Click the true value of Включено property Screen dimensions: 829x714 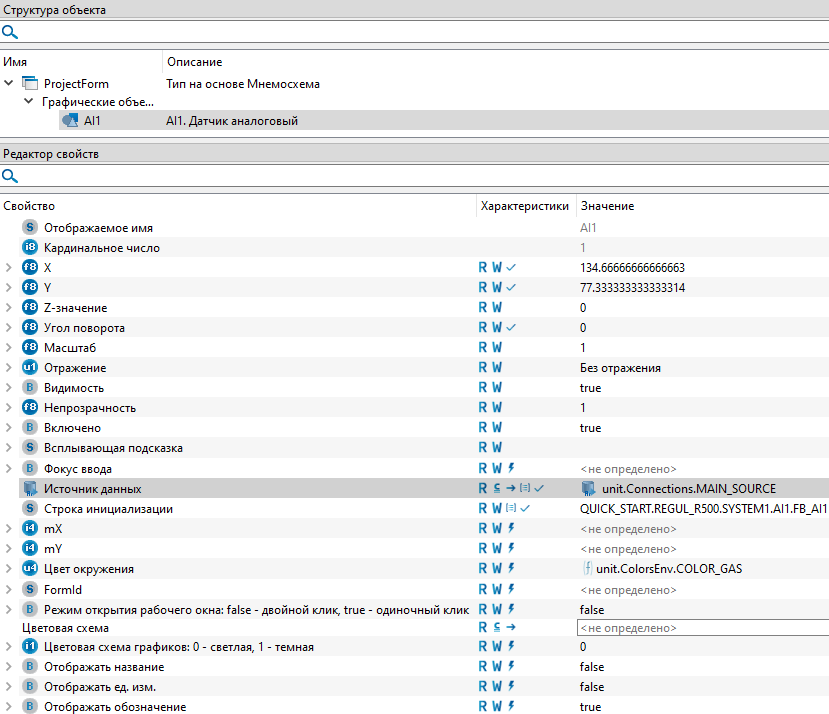click(x=590, y=428)
